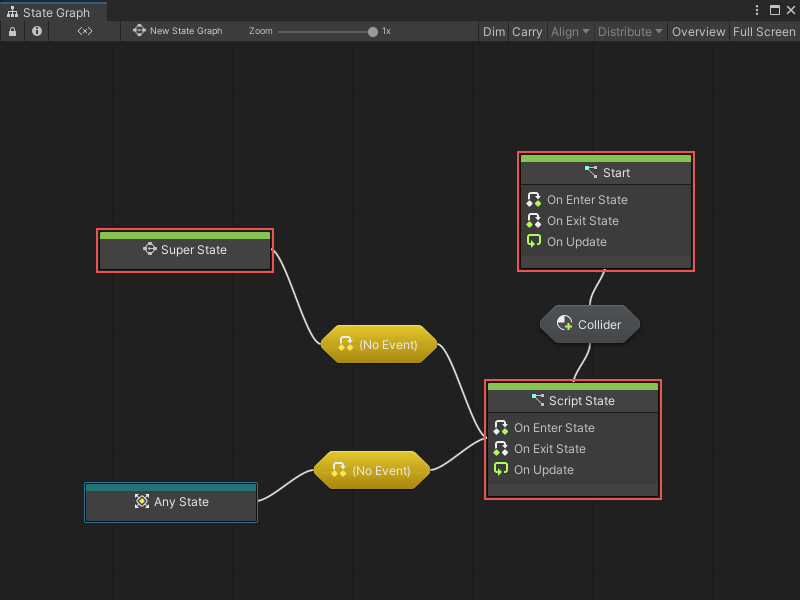Select the New State Graph crosshair icon
This screenshot has width=800, height=600.
pos(140,31)
